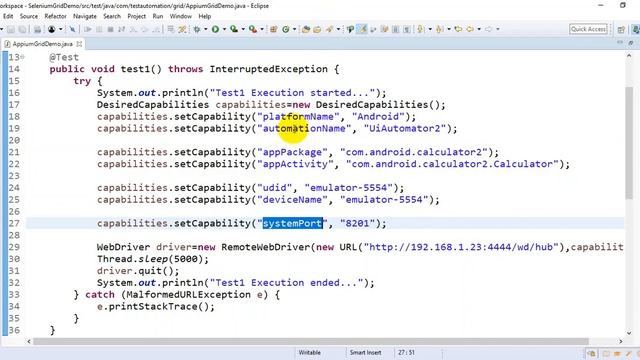Click the New Java Package icon
This screenshot has height=360, width=640.
(273, 29)
